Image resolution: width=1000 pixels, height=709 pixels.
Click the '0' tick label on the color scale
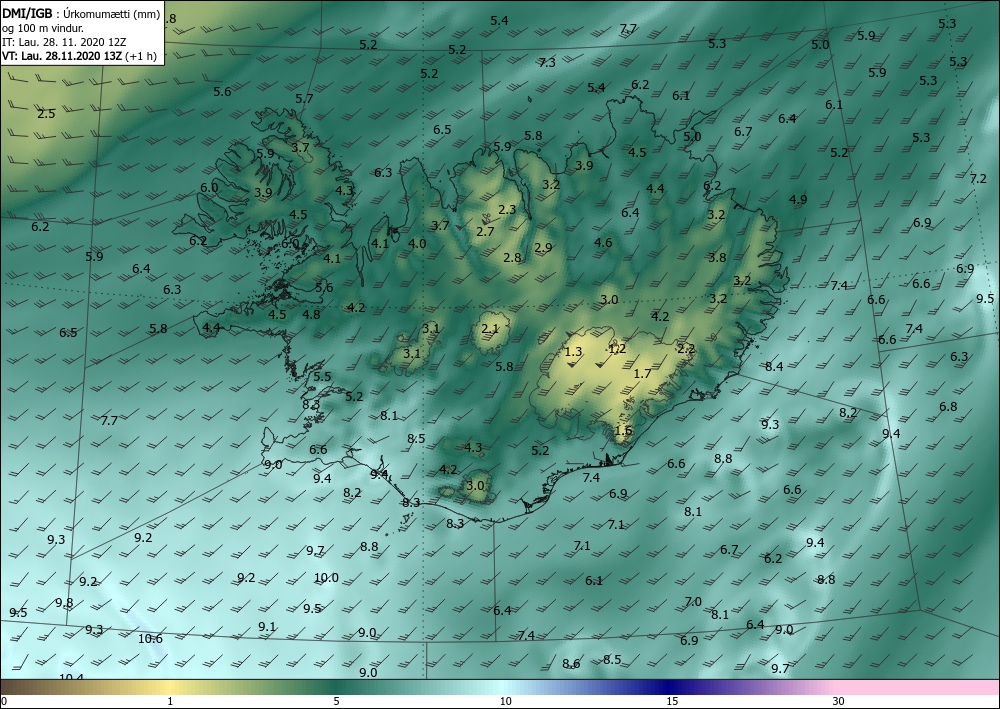click(x=4, y=701)
